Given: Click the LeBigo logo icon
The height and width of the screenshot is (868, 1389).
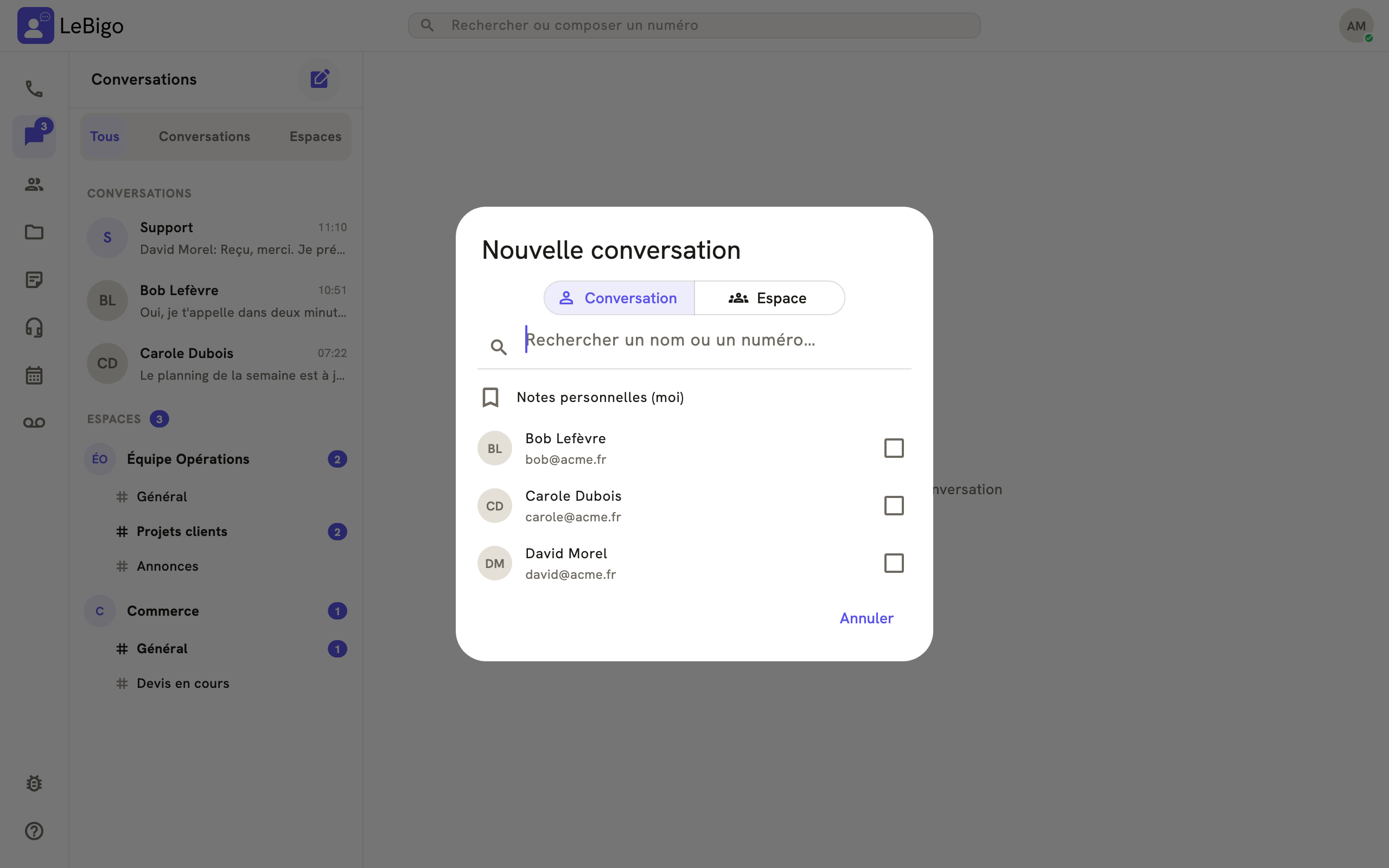Looking at the screenshot, I should [36, 25].
